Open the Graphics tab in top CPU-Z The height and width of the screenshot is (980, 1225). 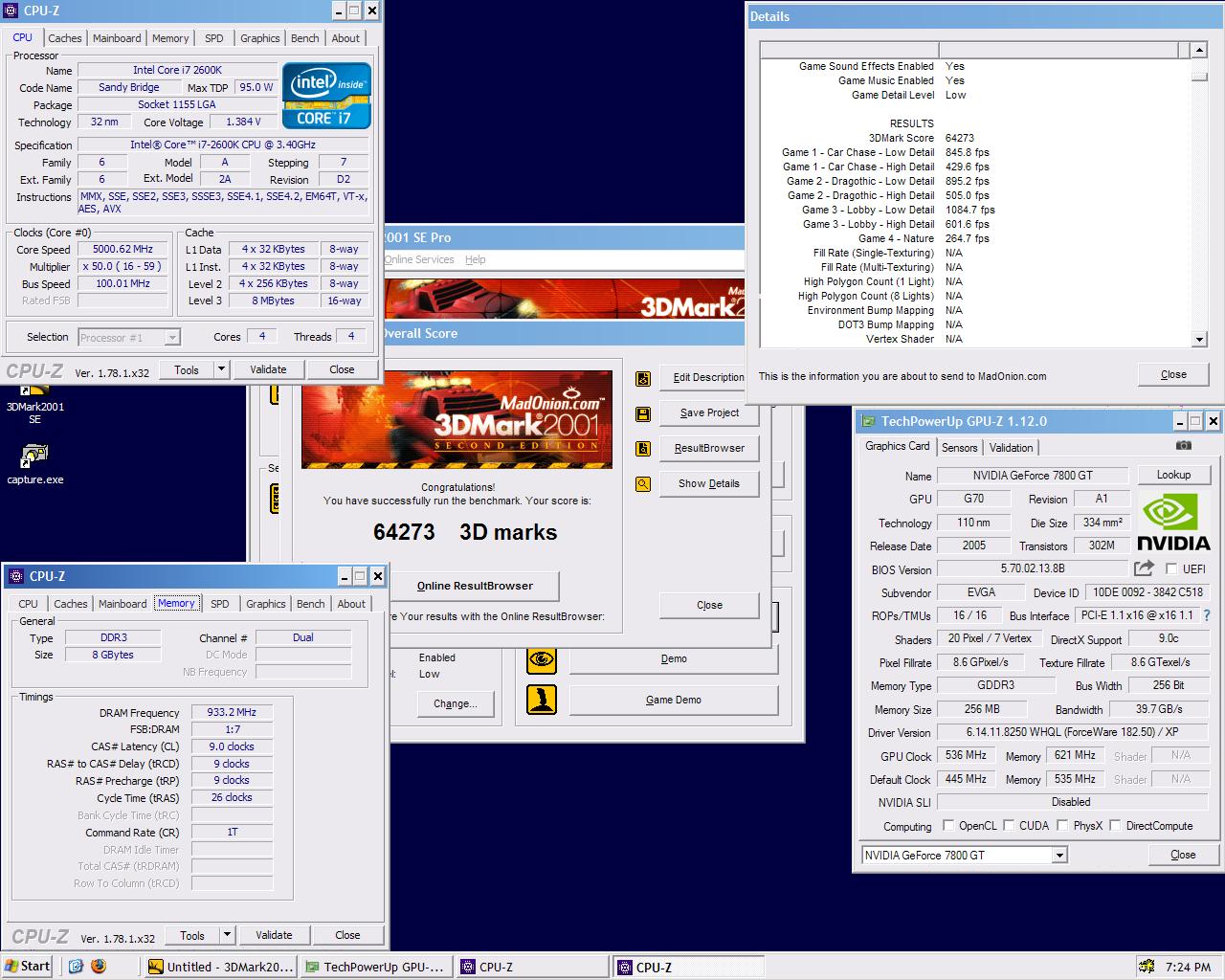tap(260, 38)
